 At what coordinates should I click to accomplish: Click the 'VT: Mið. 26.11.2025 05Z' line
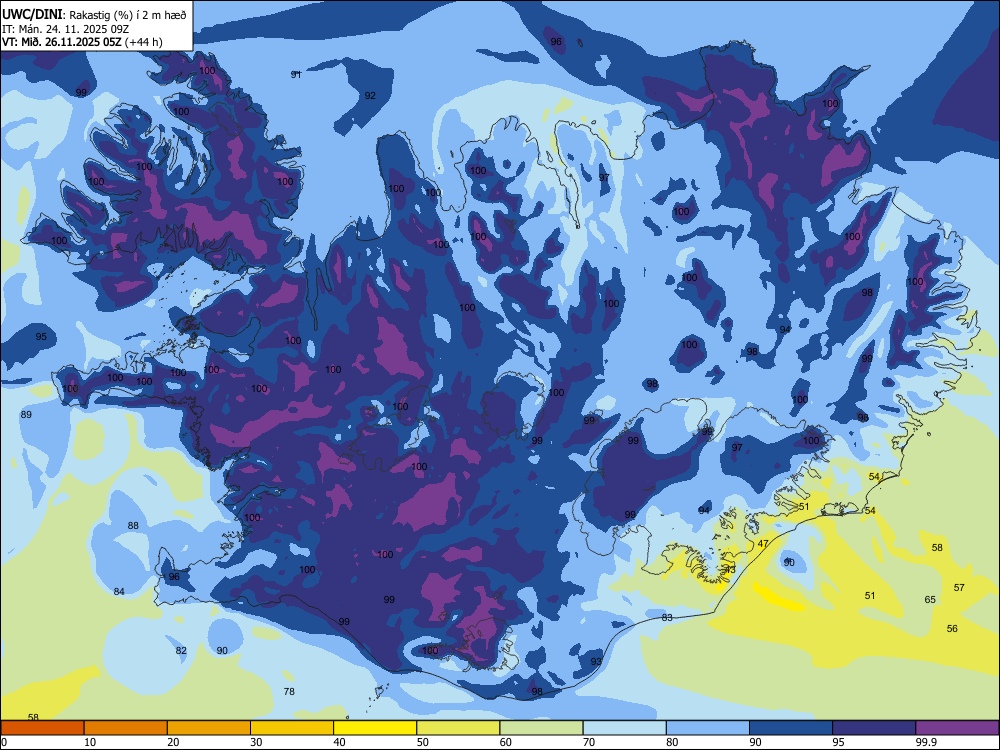[x=62, y=42]
